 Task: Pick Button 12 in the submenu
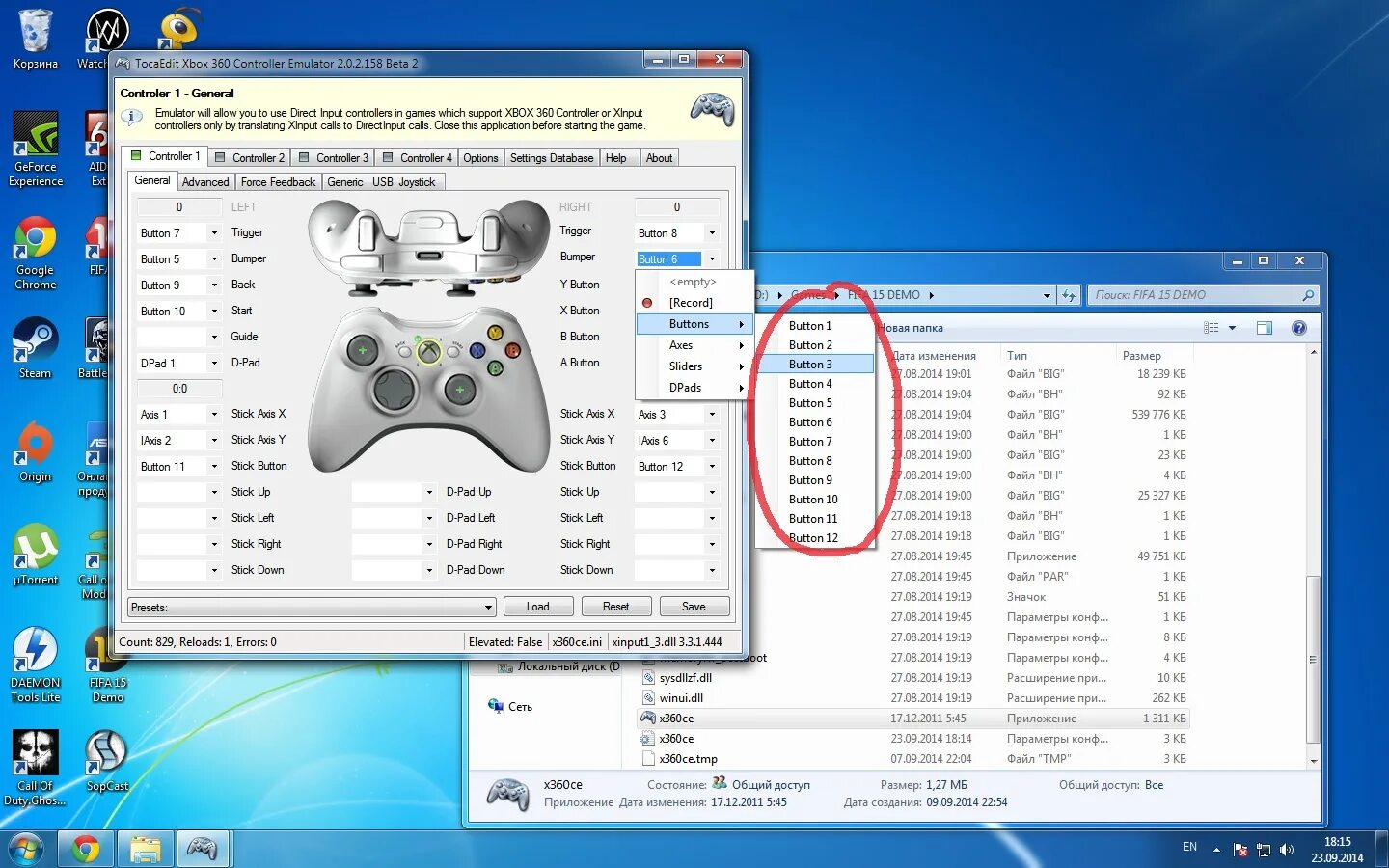(815, 538)
